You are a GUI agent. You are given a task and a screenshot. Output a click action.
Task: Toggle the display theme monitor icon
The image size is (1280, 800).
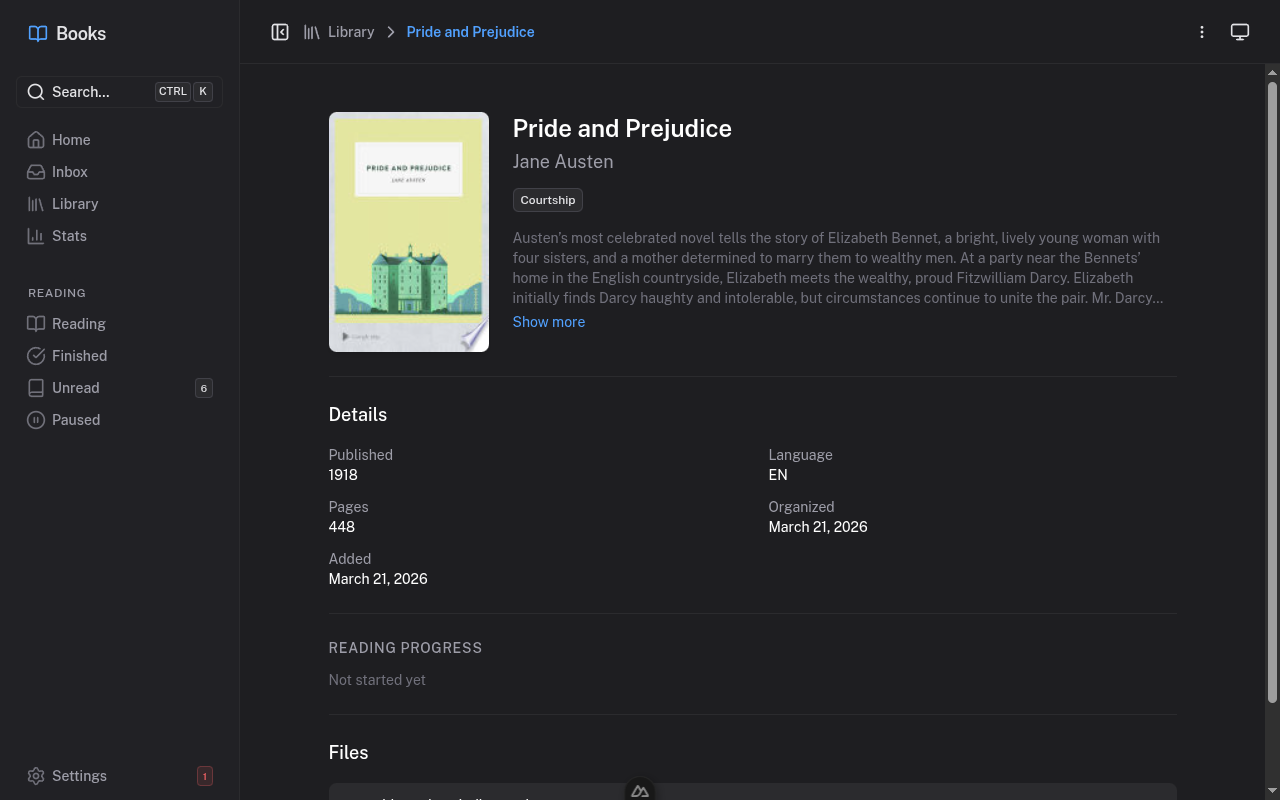pos(1240,32)
